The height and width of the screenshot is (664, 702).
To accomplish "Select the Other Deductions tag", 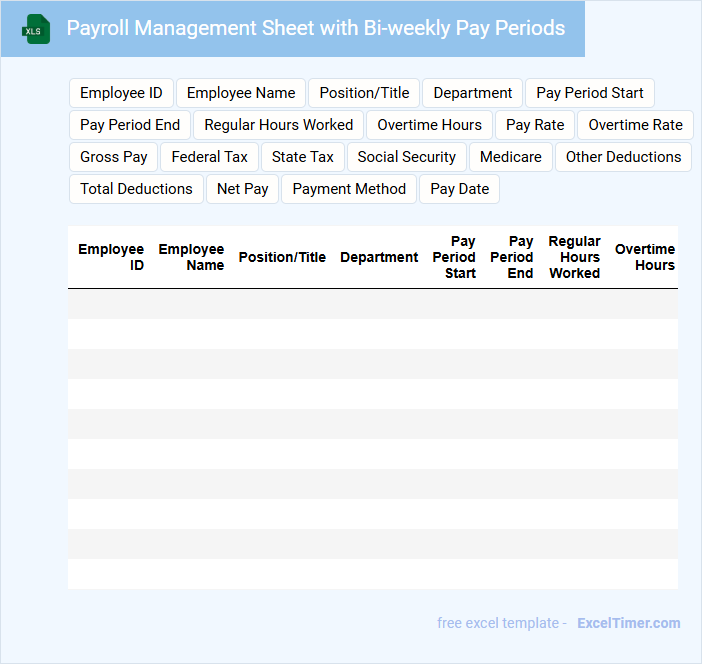I will pos(623,157).
